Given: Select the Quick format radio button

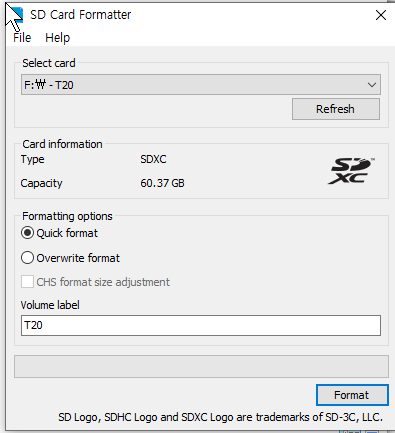Looking at the screenshot, I should (27, 233).
